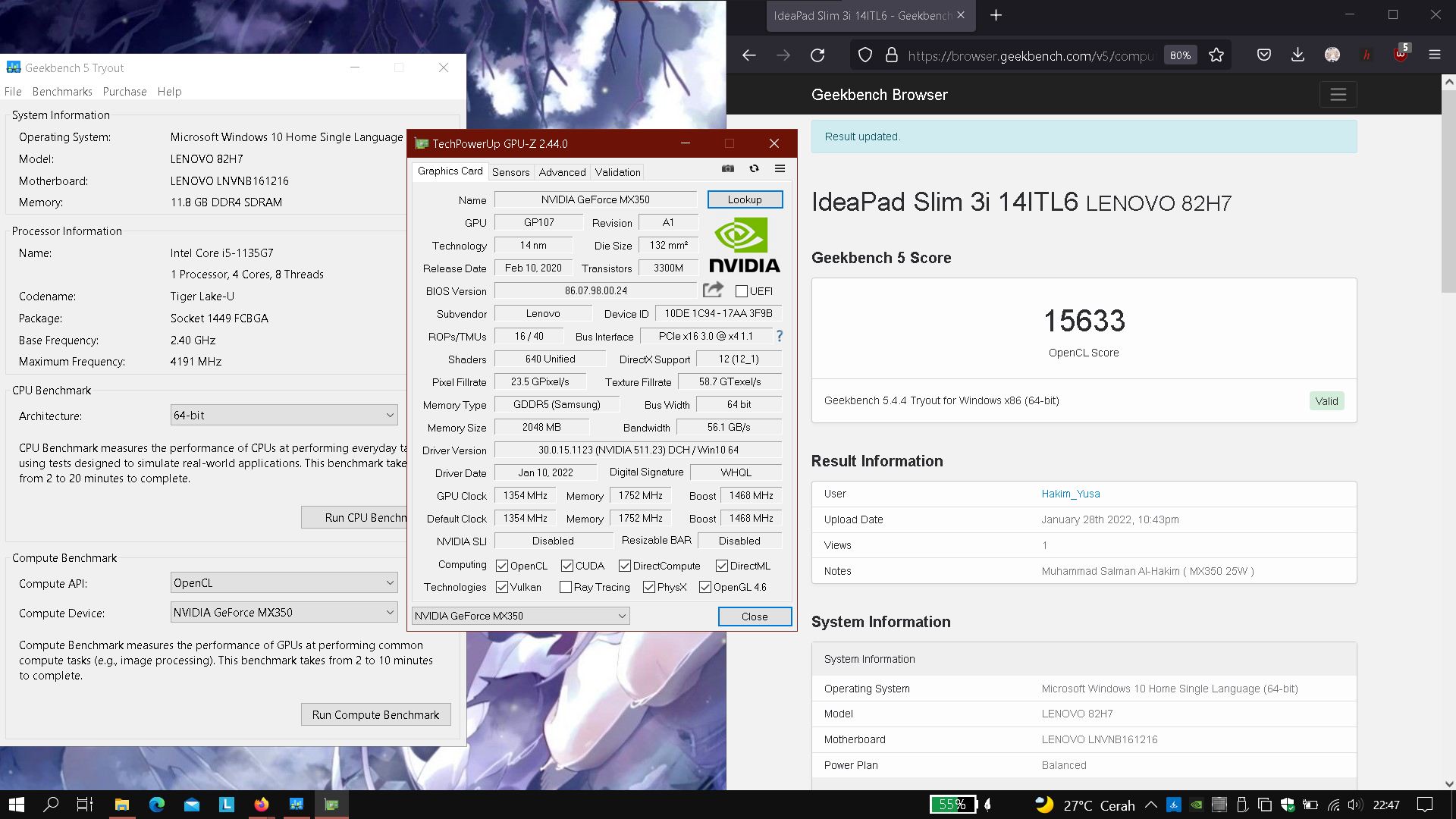Toggle the Vulkan checkbox
The width and height of the screenshot is (1456, 819).
pyautogui.click(x=501, y=587)
